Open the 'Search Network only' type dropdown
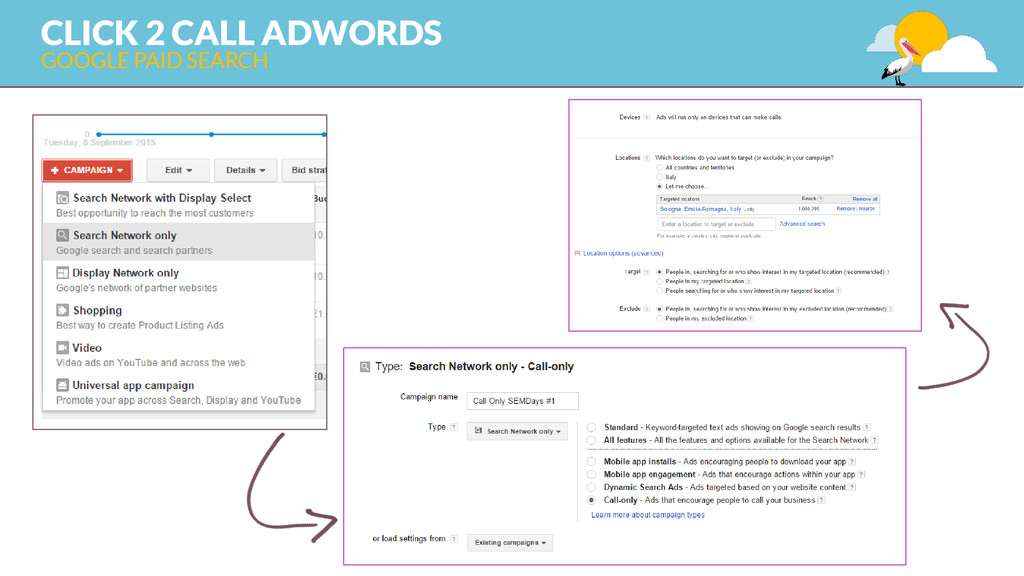The height and width of the screenshot is (576, 1024). click(517, 432)
